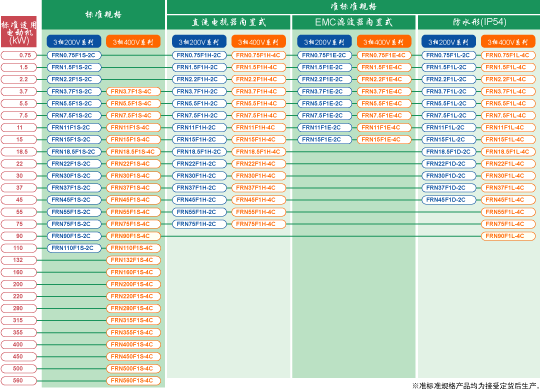The height and width of the screenshot is (389, 540).
Task: Click the blue 3相200V系列 badge under 标准规格
Action: [74, 42]
